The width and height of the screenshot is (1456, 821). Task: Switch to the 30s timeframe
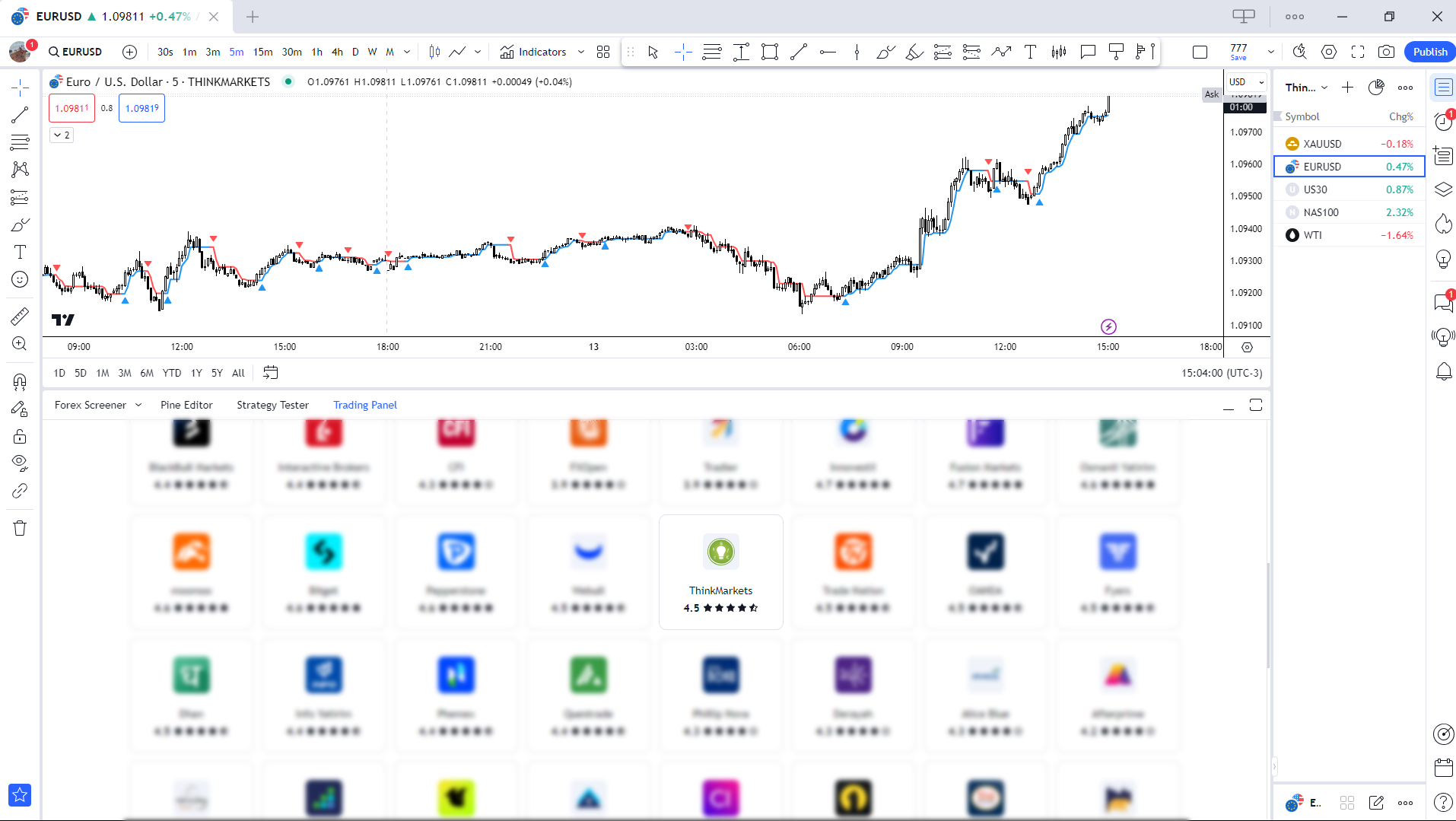(x=165, y=52)
